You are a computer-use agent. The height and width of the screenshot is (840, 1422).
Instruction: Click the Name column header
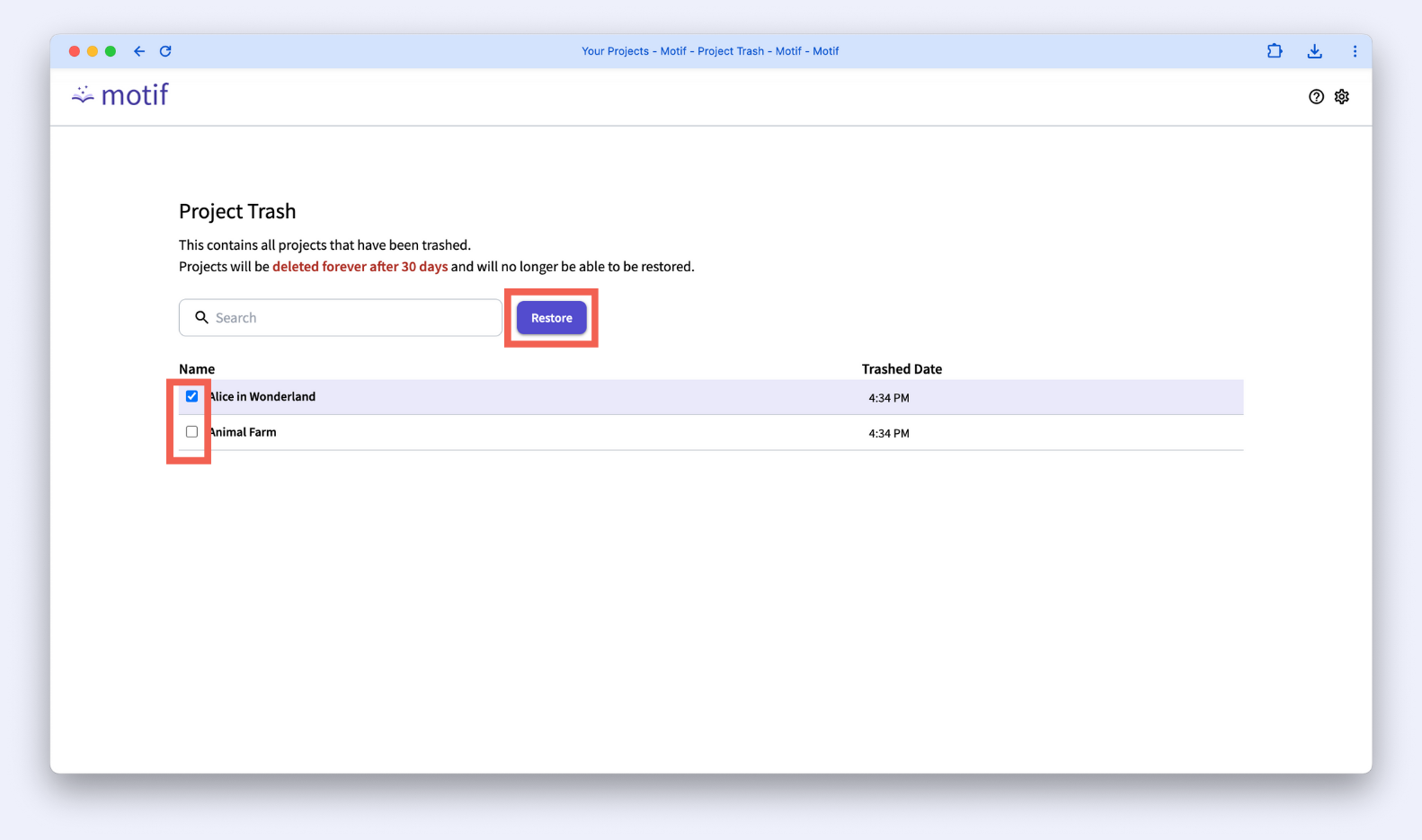click(197, 369)
